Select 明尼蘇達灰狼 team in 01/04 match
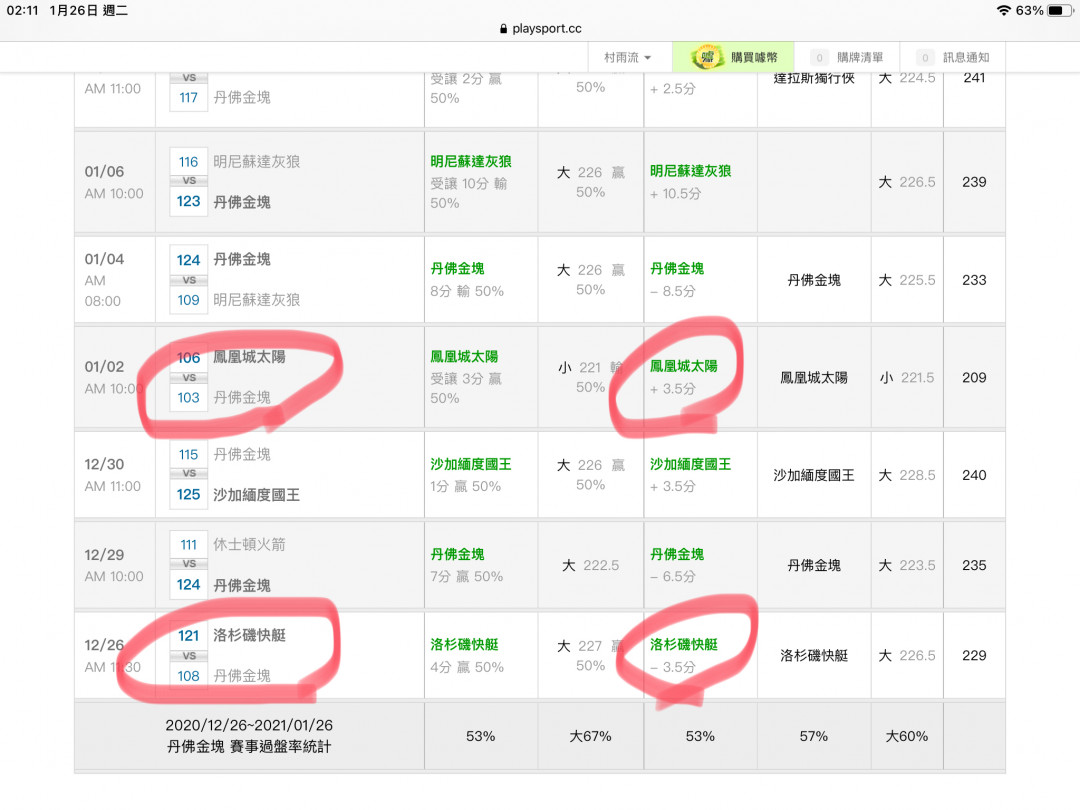 click(256, 300)
